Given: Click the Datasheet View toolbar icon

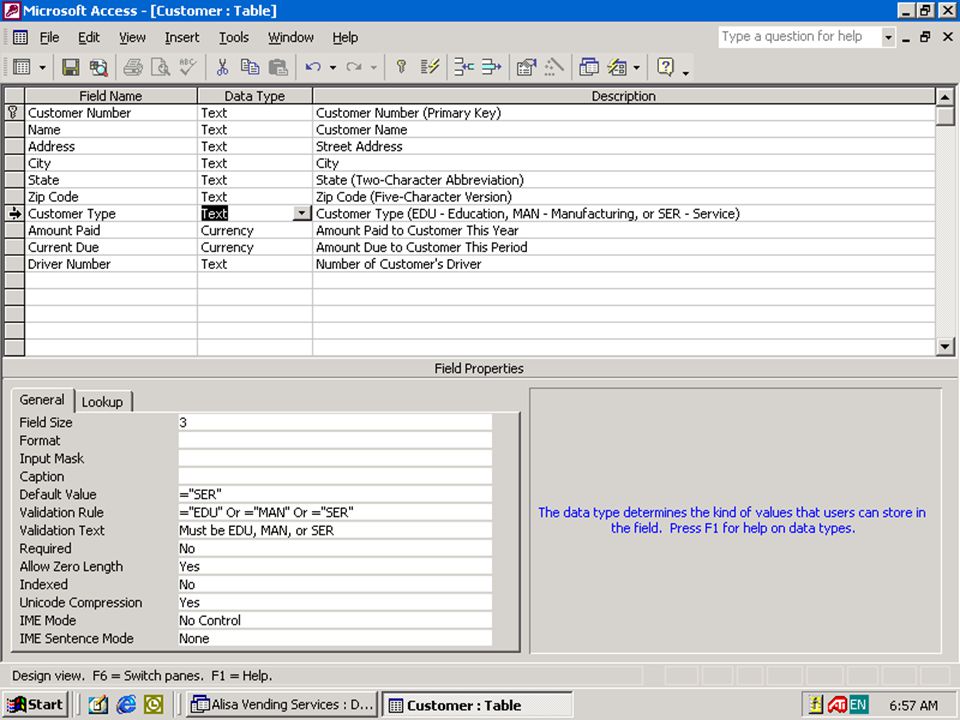Looking at the screenshot, I should coord(22,67).
